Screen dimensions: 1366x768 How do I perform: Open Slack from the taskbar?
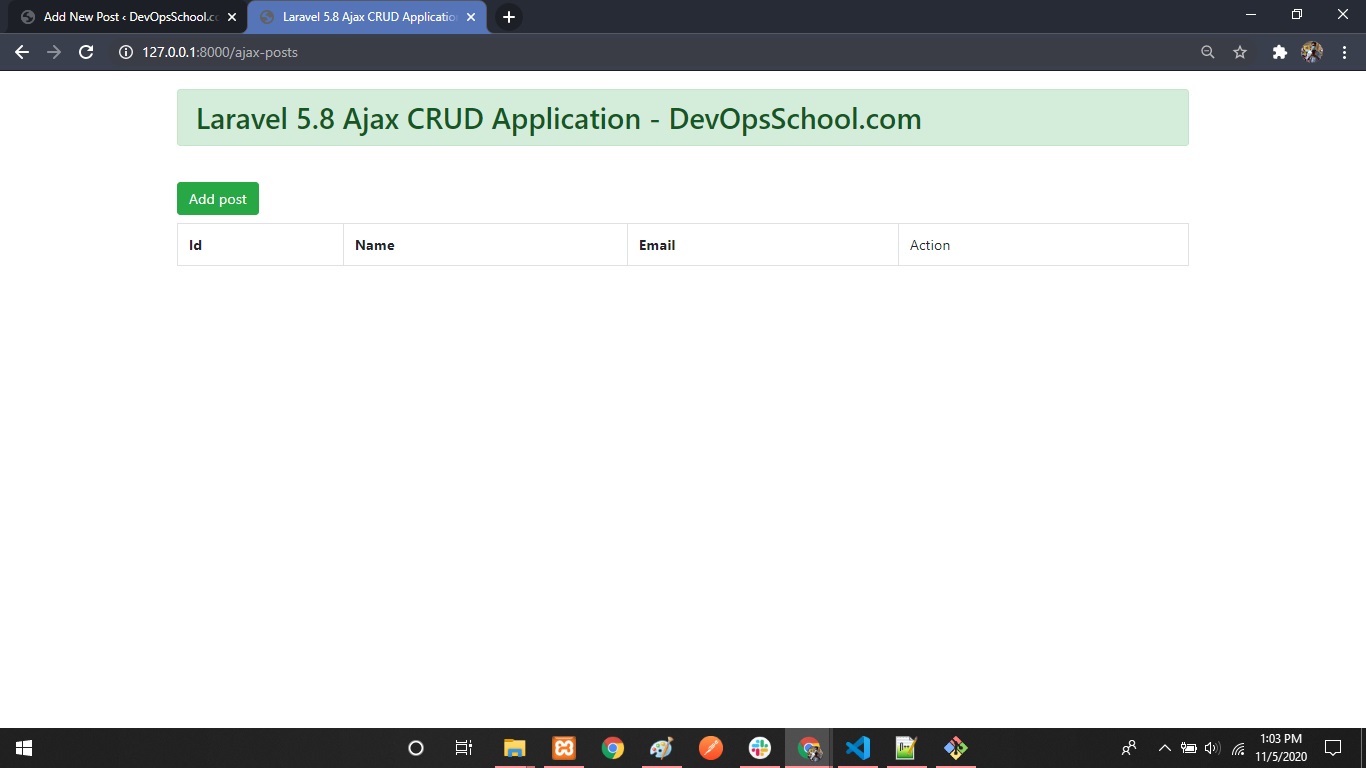(x=760, y=748)
